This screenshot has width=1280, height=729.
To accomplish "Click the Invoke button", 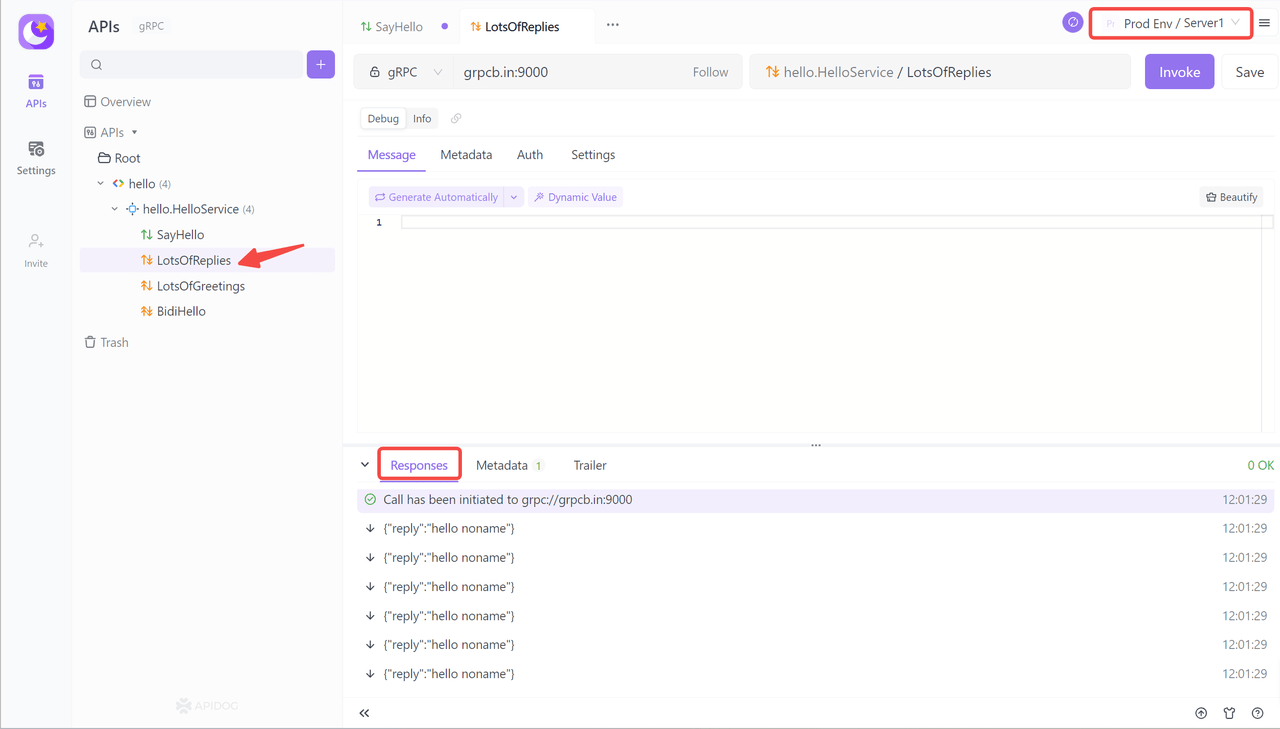I will point(1179,71).
